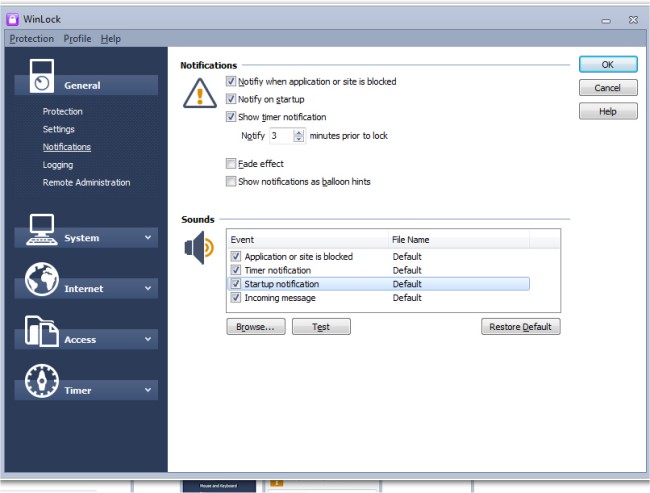Click the Browse... button
The height and width of the screenshot is (493, 650).
coord(256,326)
